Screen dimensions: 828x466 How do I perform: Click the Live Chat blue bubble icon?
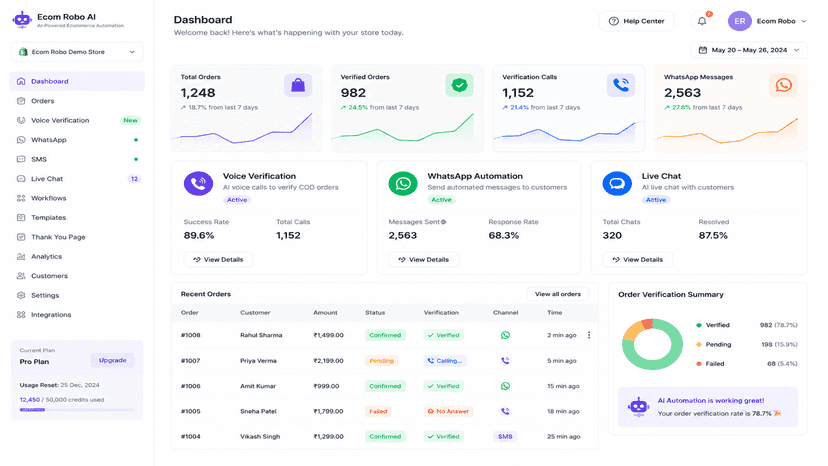pos(617,183)
